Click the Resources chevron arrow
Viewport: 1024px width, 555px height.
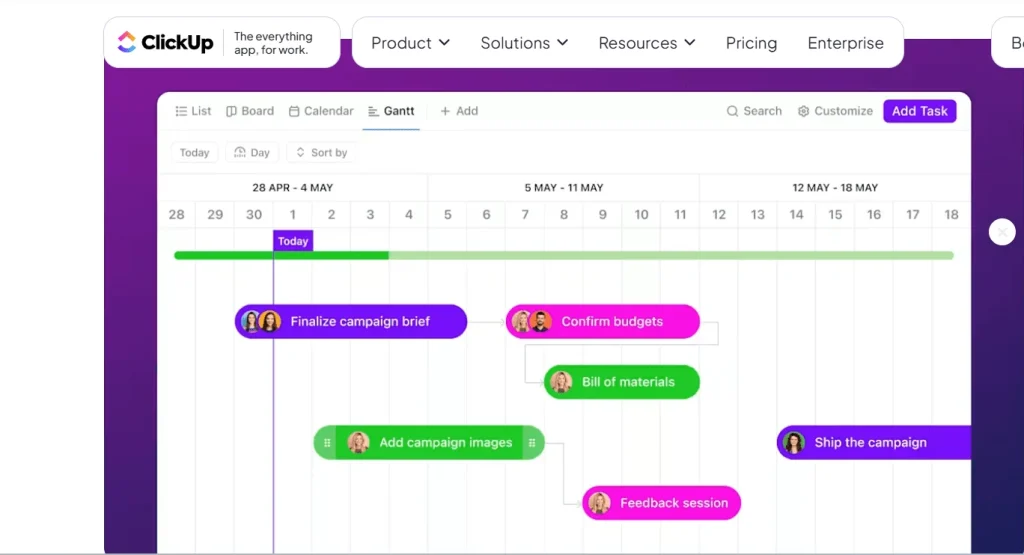coord(690,43)
